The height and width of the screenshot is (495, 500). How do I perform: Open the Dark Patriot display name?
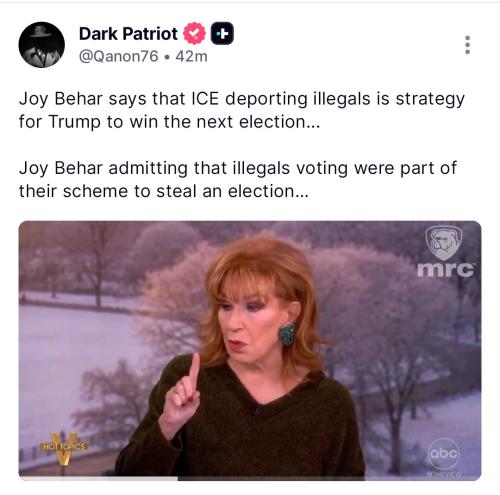(128, 34)
